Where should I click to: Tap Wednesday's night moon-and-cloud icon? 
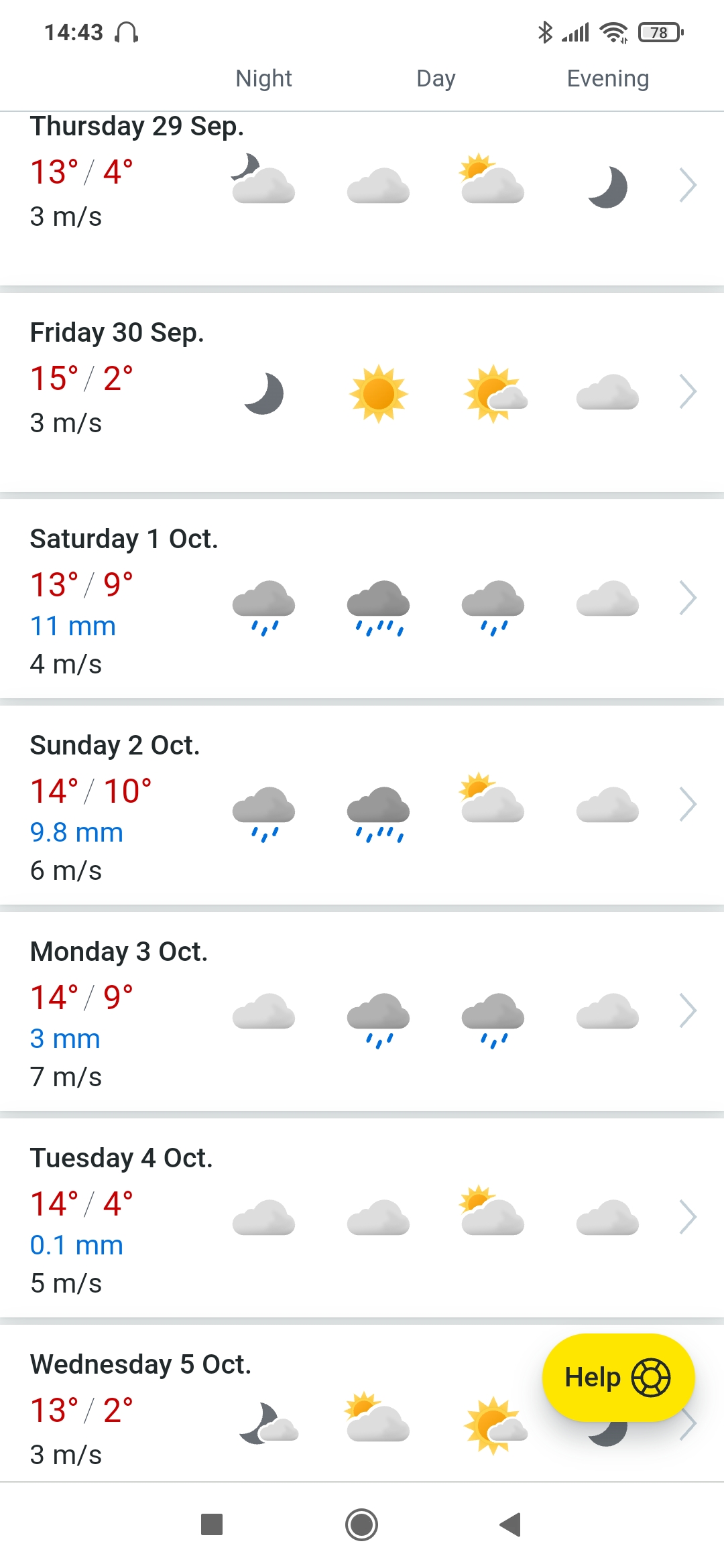click(268, 1423)
